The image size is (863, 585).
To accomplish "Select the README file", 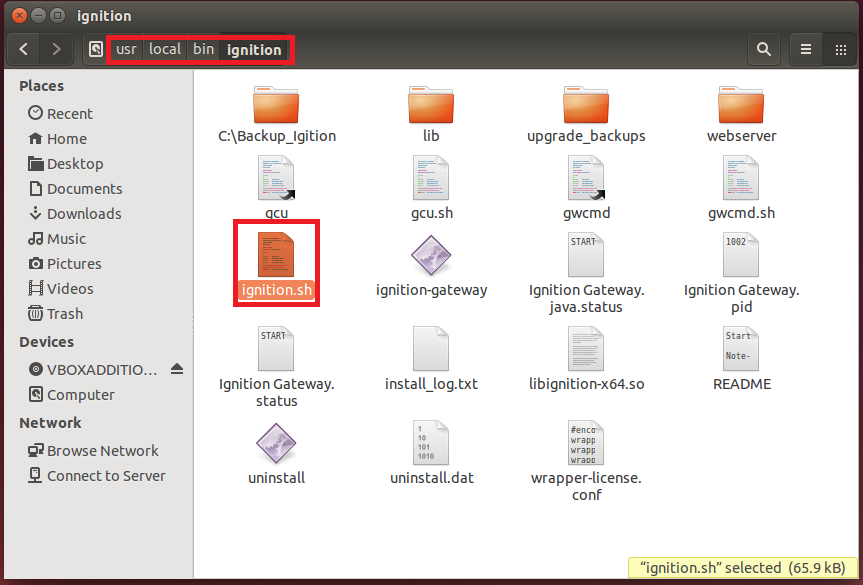I will pyautogui.click(x=741, y=359).
